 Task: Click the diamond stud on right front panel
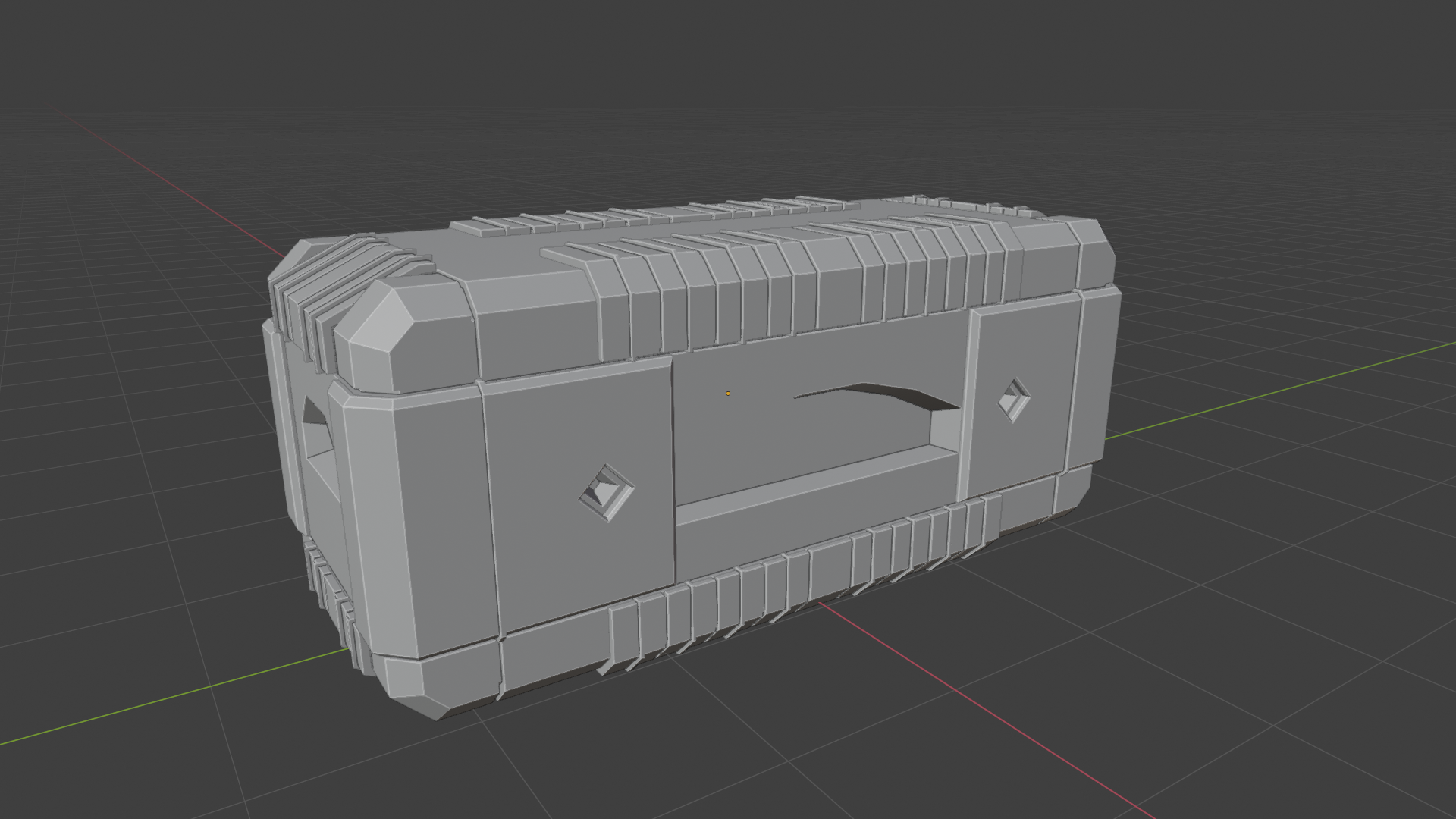[1013, 400]
